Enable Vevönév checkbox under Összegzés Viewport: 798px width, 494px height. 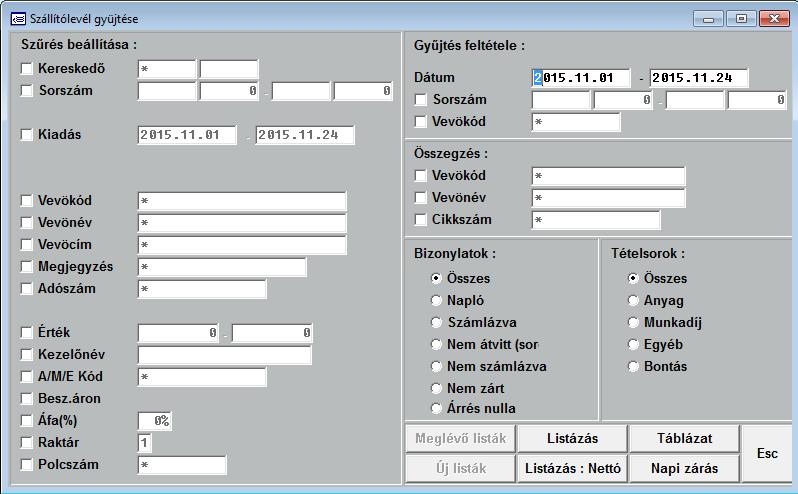coord(420,197)
